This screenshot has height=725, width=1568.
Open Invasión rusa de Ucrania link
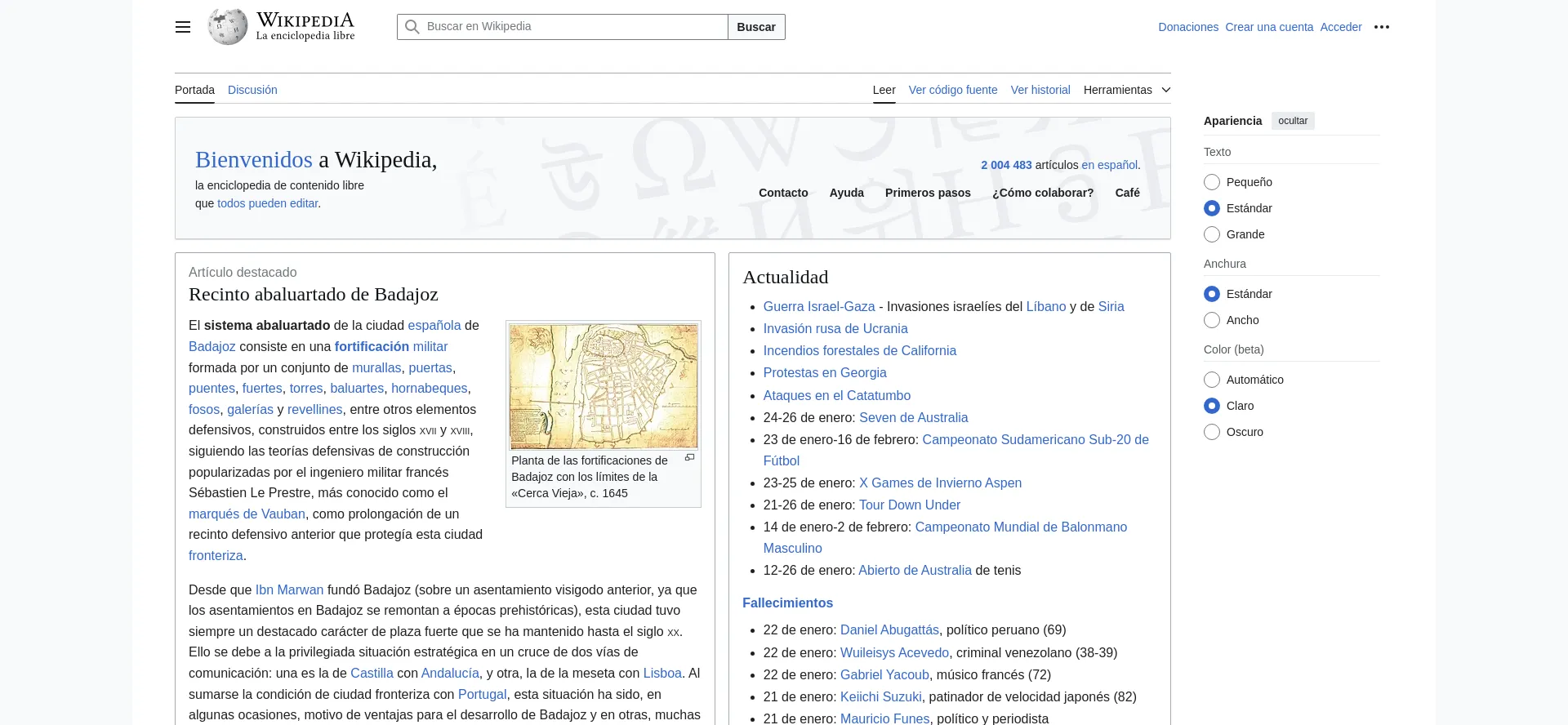pos(835,329)
